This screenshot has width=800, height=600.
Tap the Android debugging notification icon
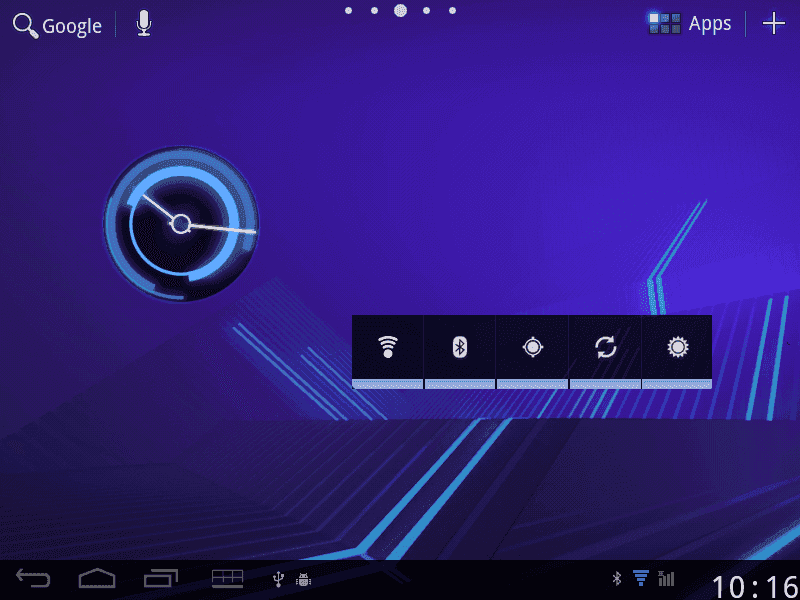(x=304, y=579)
